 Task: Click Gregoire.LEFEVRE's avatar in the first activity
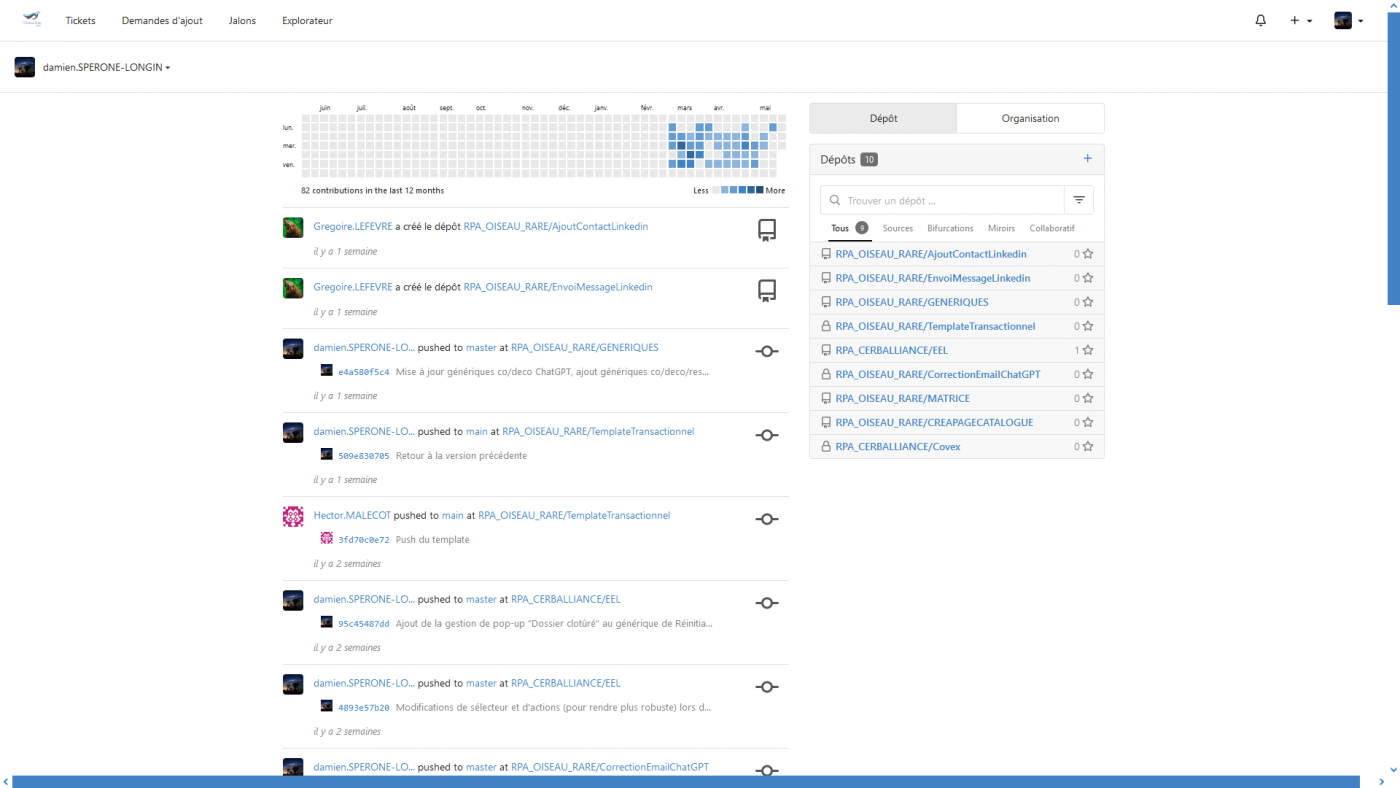pyautogui.click(x=293, y=228)
